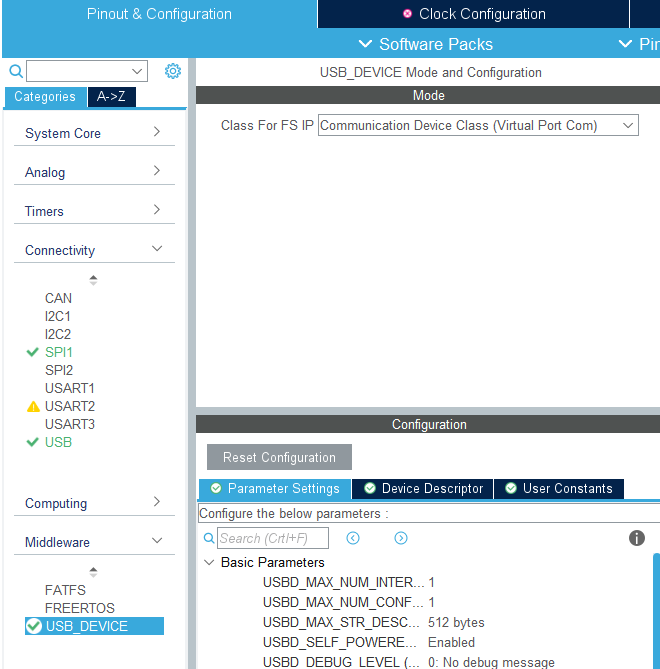The height and width of the screenshot is (669, 660).
Task: Select USART1 peripheral
Action: (x=70, y=388)
